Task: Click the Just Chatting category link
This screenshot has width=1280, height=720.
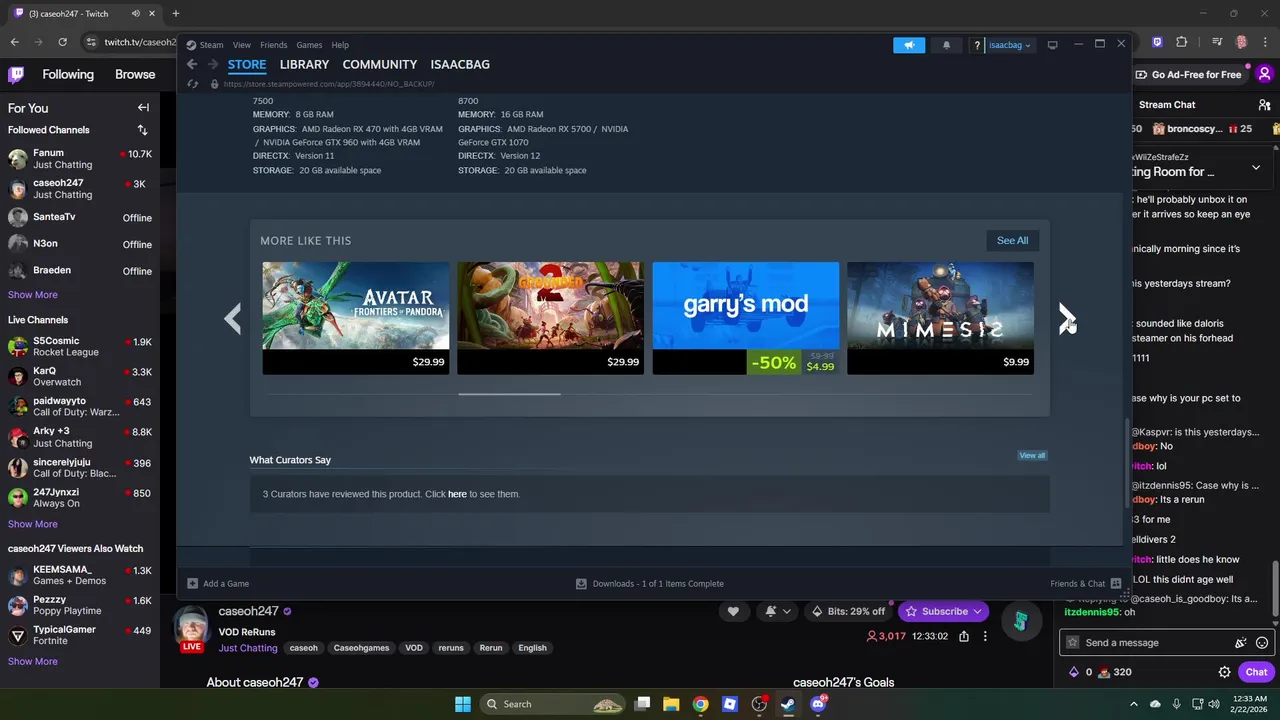Action: point(248,648)
